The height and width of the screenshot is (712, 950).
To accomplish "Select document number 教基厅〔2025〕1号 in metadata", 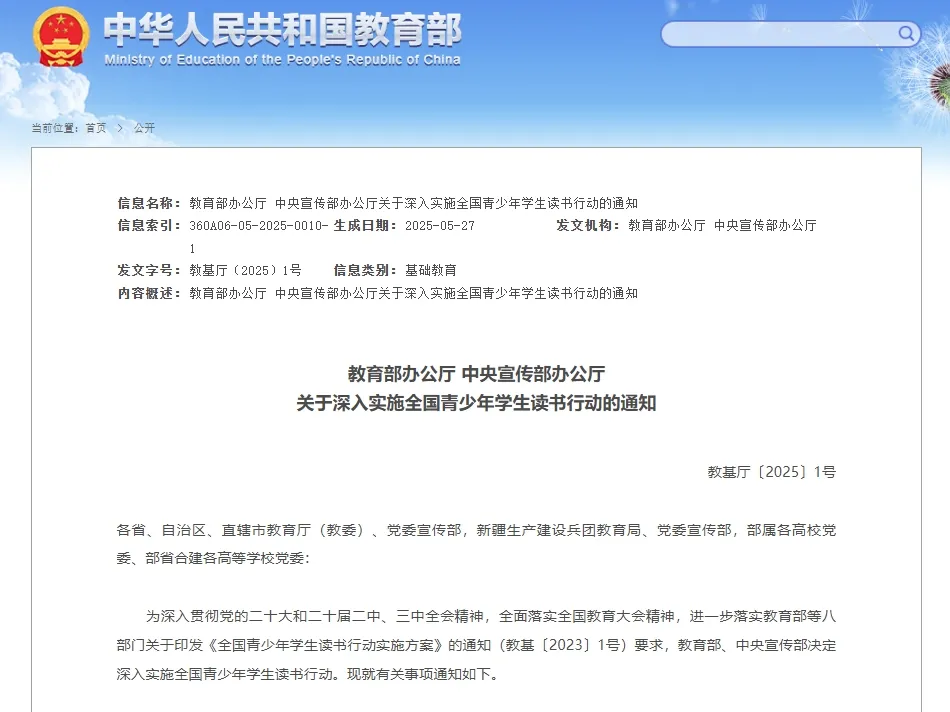I will [x=245, y=270].
